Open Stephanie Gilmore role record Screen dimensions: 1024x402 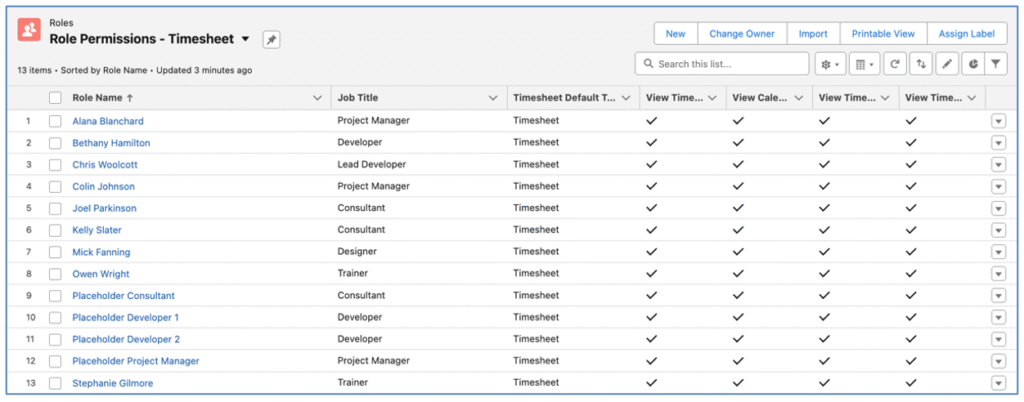(112, 383)
